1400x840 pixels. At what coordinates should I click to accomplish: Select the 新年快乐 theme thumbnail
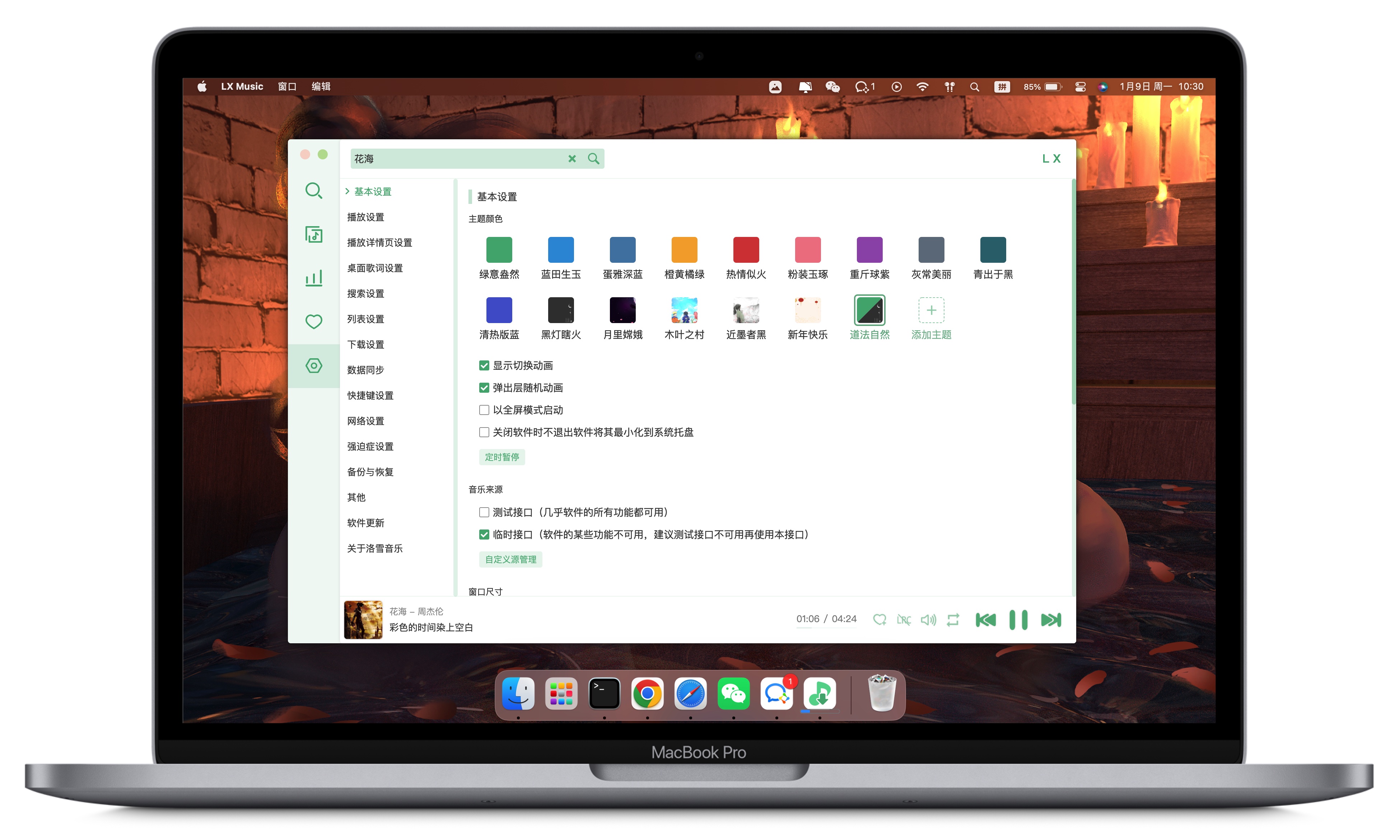[x=808, y=310]
